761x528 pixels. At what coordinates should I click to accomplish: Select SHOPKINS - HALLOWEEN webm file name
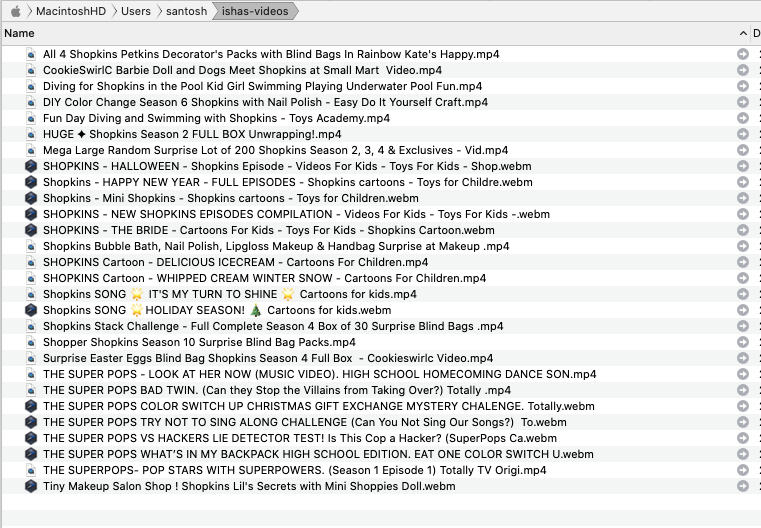click(287, 166)
